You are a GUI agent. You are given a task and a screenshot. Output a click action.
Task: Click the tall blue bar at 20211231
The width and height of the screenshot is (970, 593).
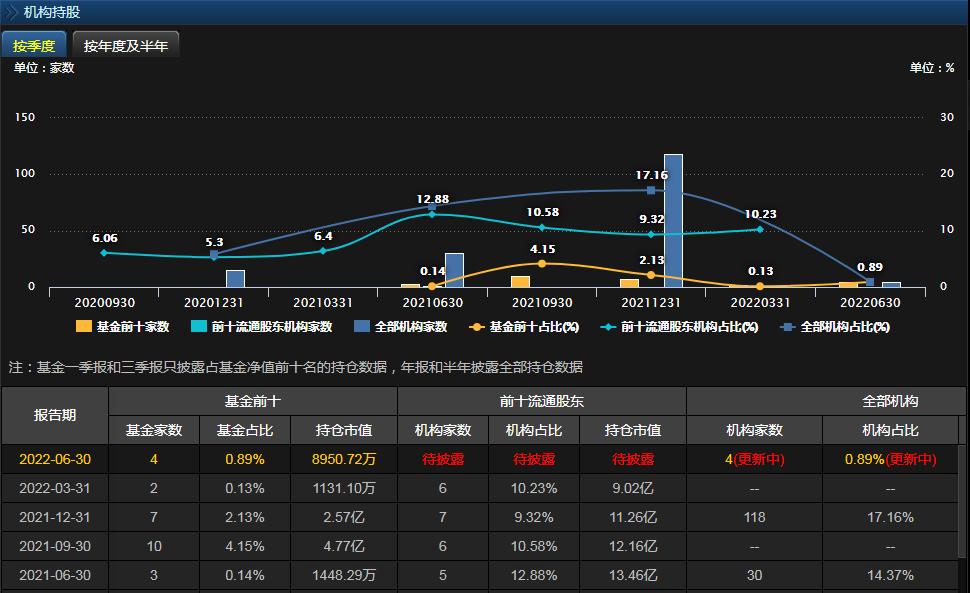click(673, 220)
